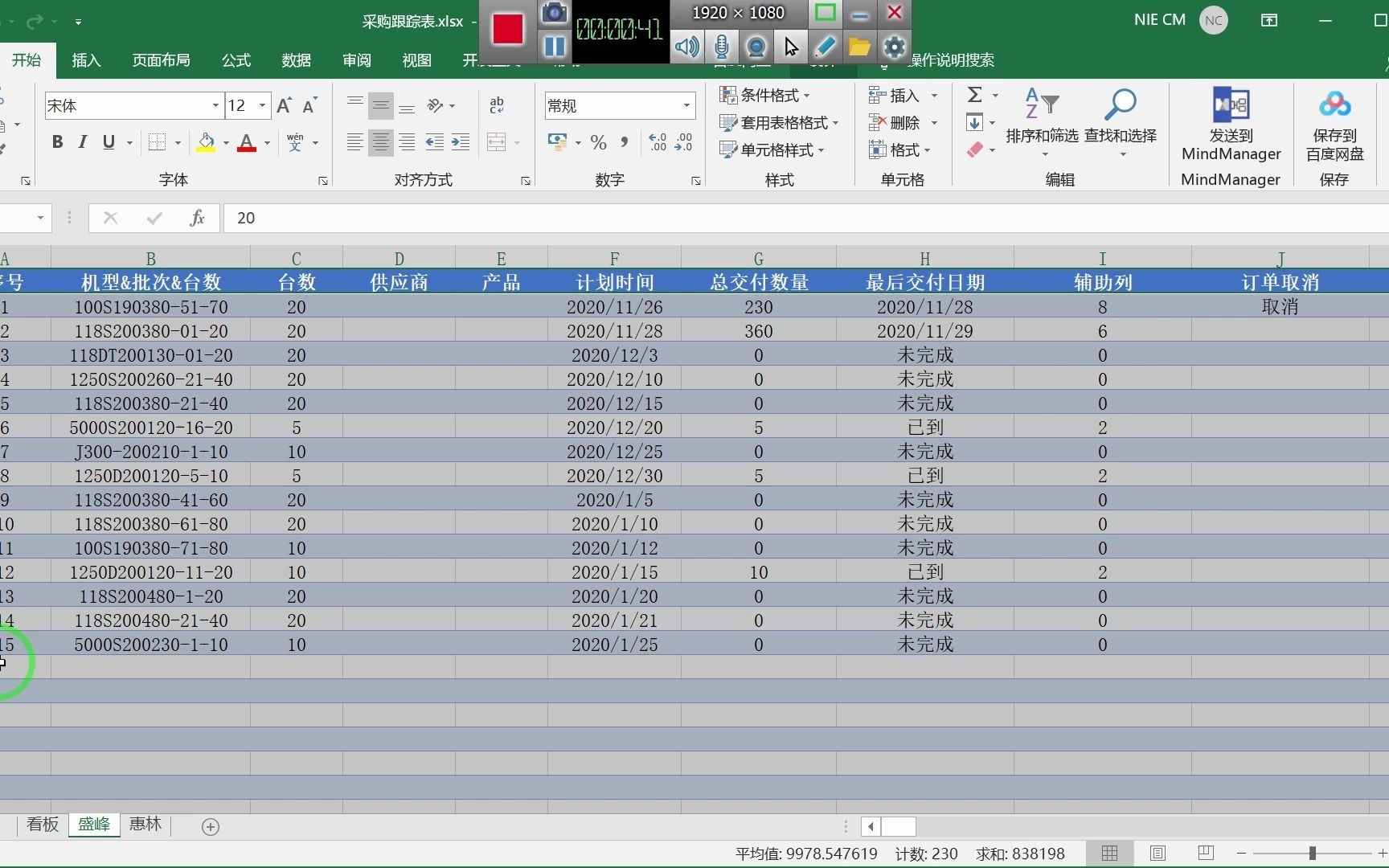Open the Insert (插入) ribbon tab
This screenshot has width=1389, height=868.
tap(86, 59)
